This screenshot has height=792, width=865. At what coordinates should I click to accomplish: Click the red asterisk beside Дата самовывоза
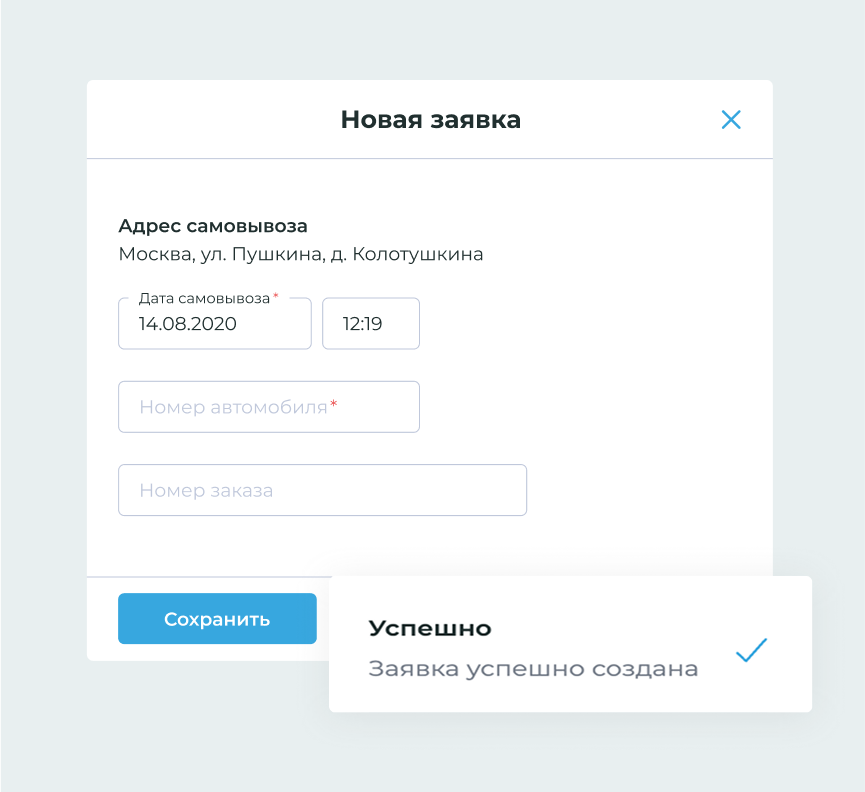(276, 297)
